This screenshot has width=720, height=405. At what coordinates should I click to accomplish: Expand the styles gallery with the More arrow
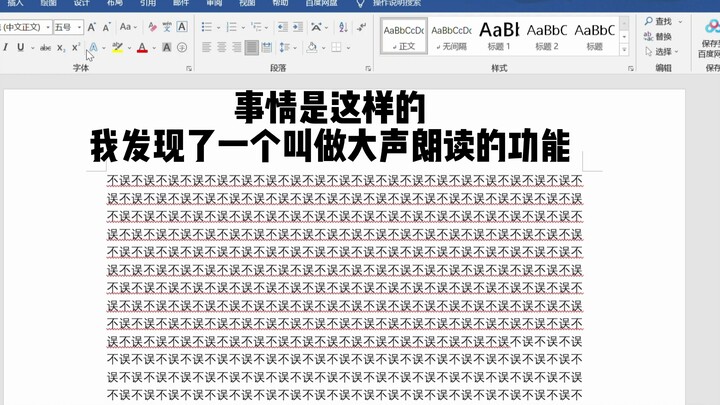pos(624,49)
